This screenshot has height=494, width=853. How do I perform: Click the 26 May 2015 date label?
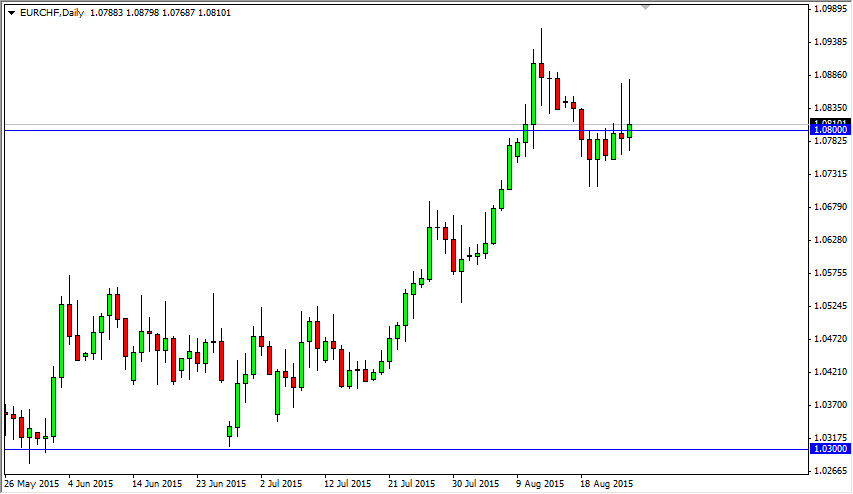(x=32, y=483)
